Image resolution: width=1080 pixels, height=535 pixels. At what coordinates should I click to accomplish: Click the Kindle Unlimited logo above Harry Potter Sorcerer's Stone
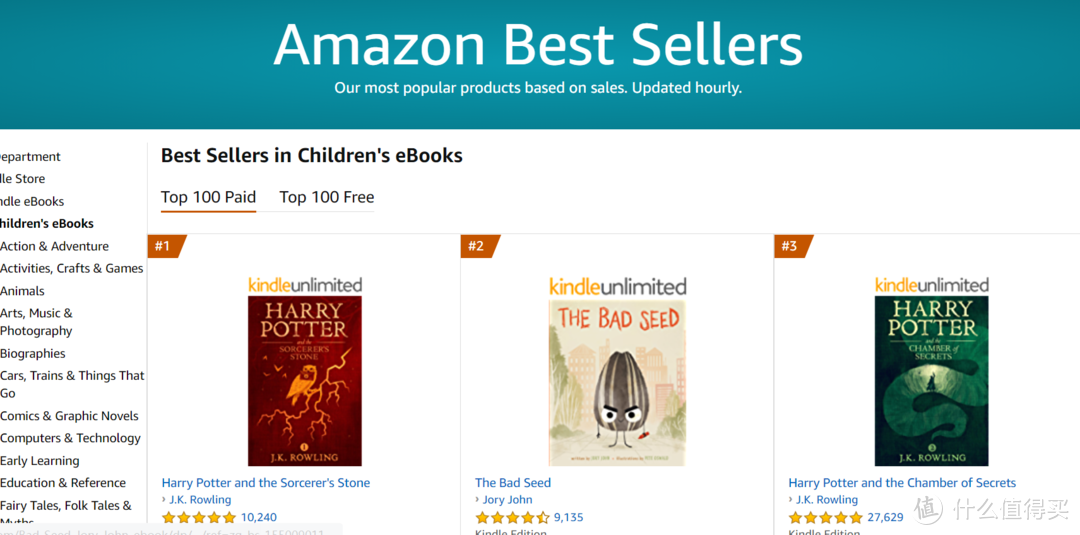pyautogui.click(x=305, y=285)
